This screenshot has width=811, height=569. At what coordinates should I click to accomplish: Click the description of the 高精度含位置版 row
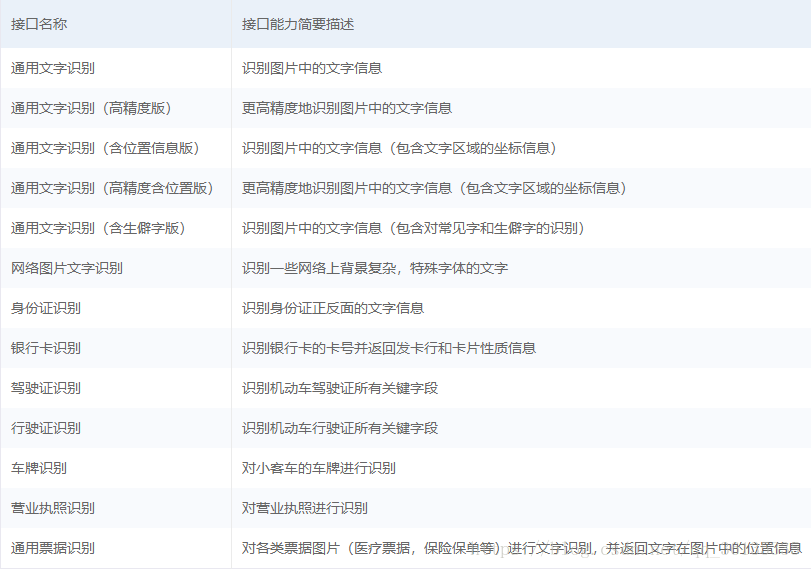434,188
